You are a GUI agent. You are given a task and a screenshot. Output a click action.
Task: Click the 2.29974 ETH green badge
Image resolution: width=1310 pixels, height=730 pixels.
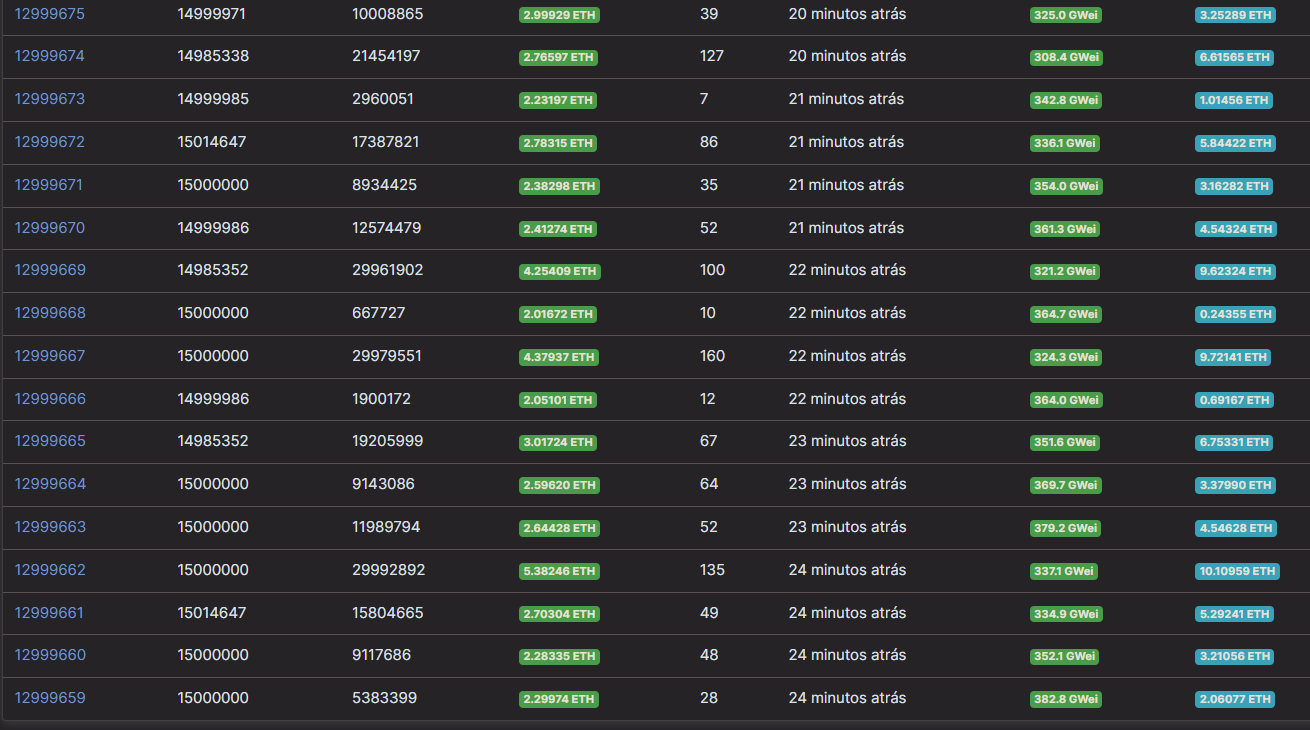[559, 699]
